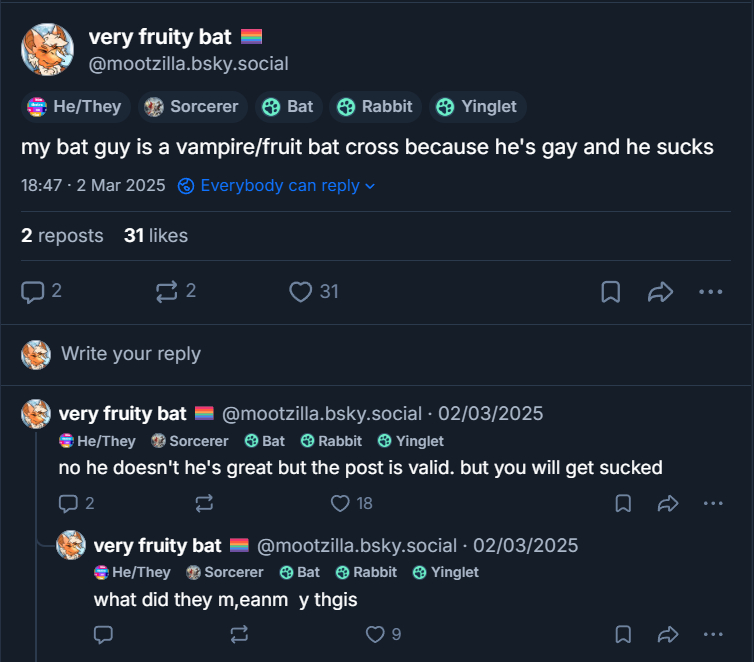The height and width of the screenshot is (662, 754).
Task: View the list of 31 likes
Action: [155, 236]
